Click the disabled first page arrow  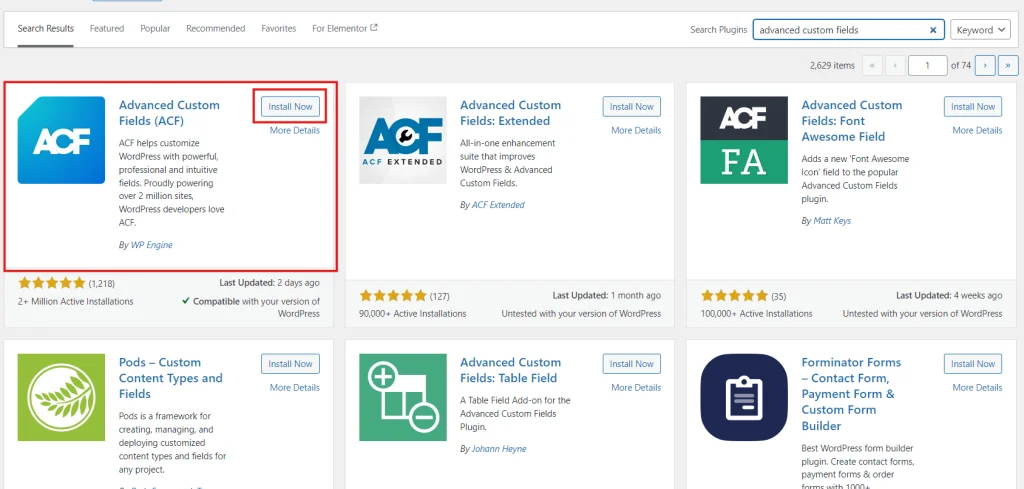tap(872, 65)
